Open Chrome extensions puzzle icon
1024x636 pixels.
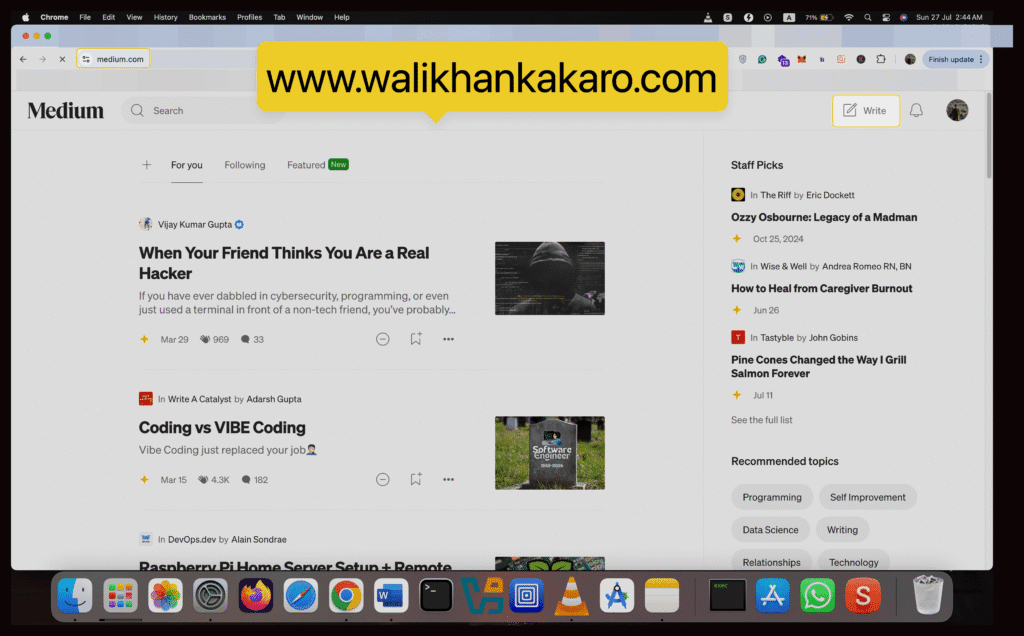click(x=880, y=59)
